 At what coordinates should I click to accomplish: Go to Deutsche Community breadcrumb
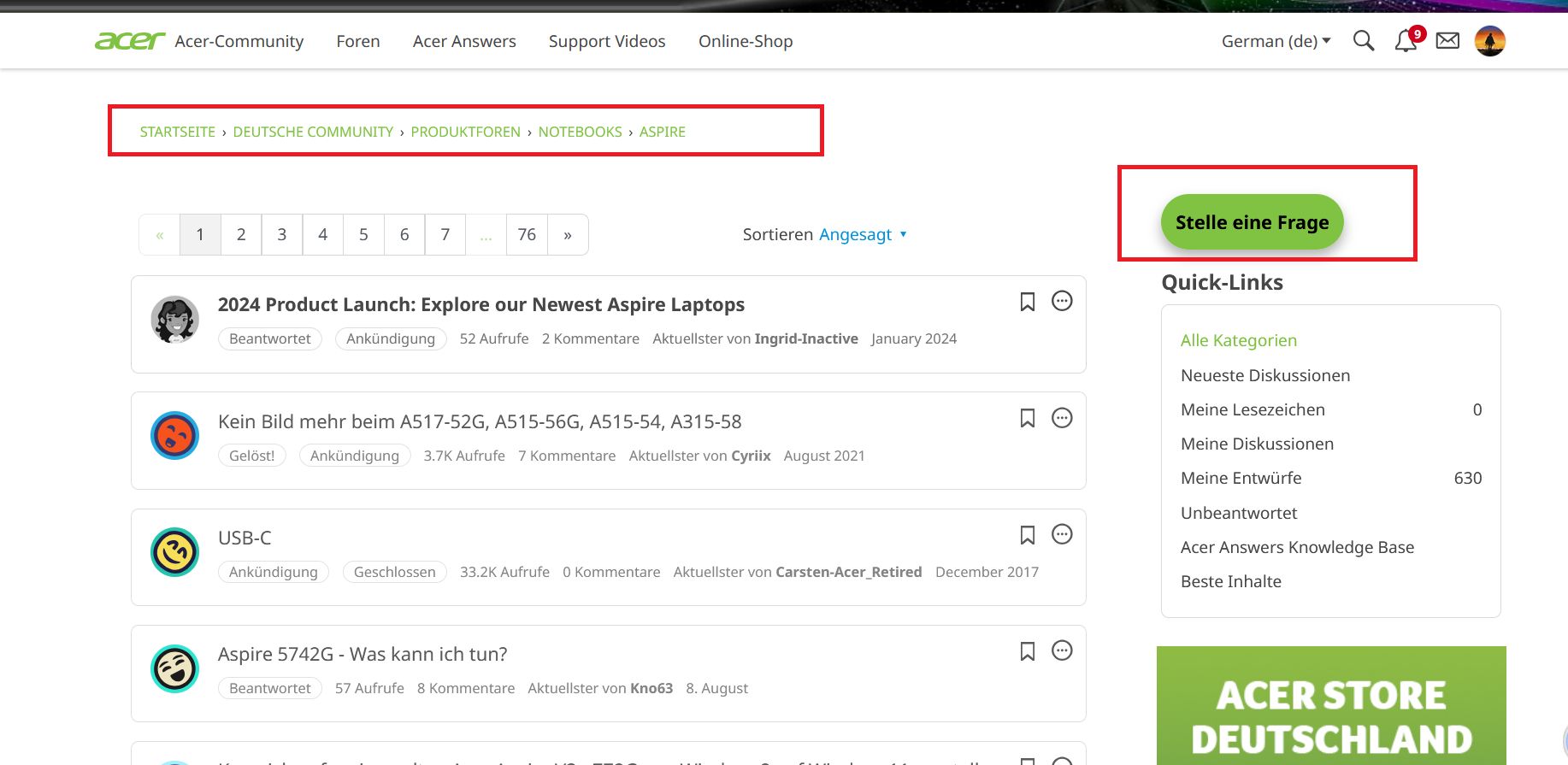pos(313,132)
